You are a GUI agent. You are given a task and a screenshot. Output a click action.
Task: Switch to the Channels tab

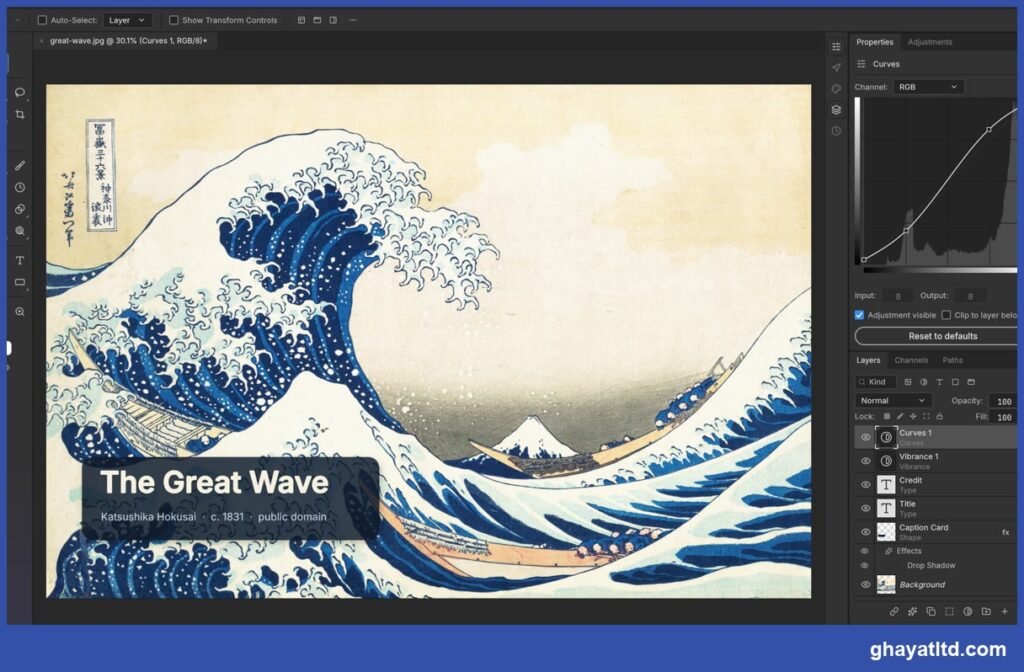[x=911, y=360]
